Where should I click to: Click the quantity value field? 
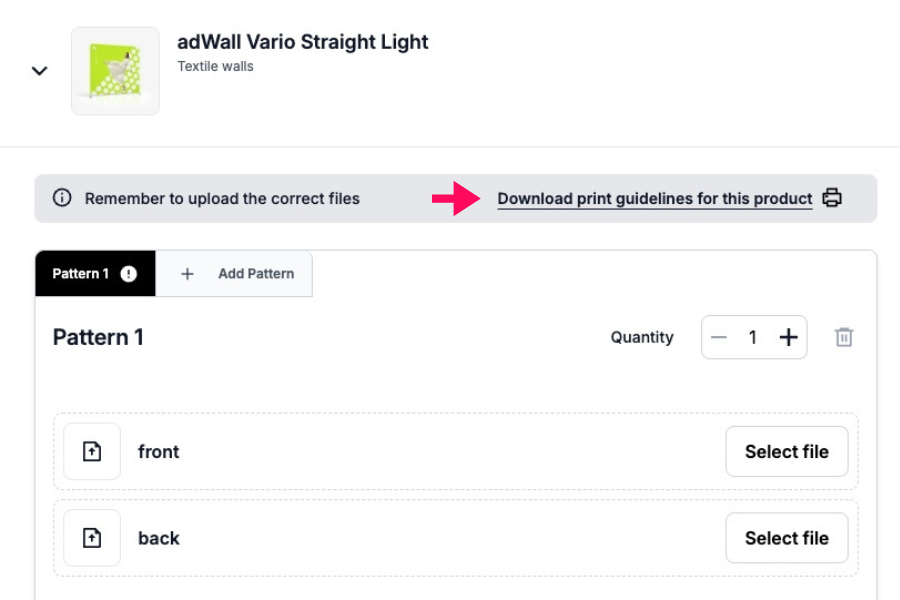point(753,338)
